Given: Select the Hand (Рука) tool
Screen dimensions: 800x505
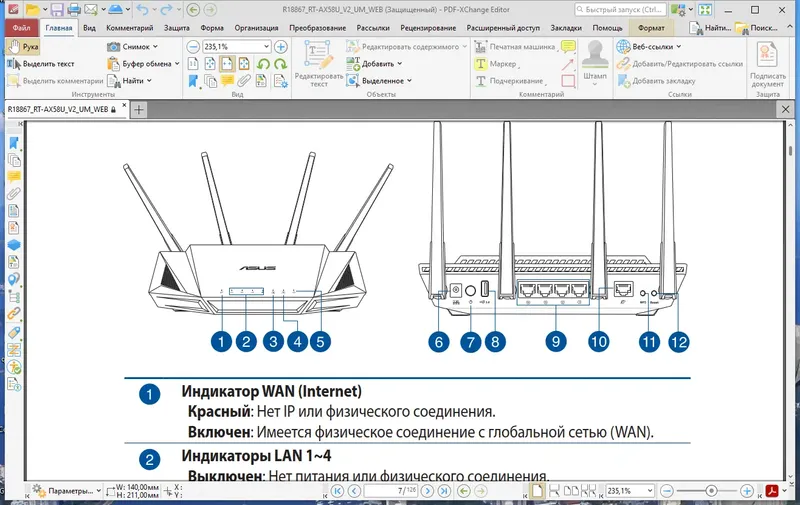Looking at the screenshot, I should [23, 47].
